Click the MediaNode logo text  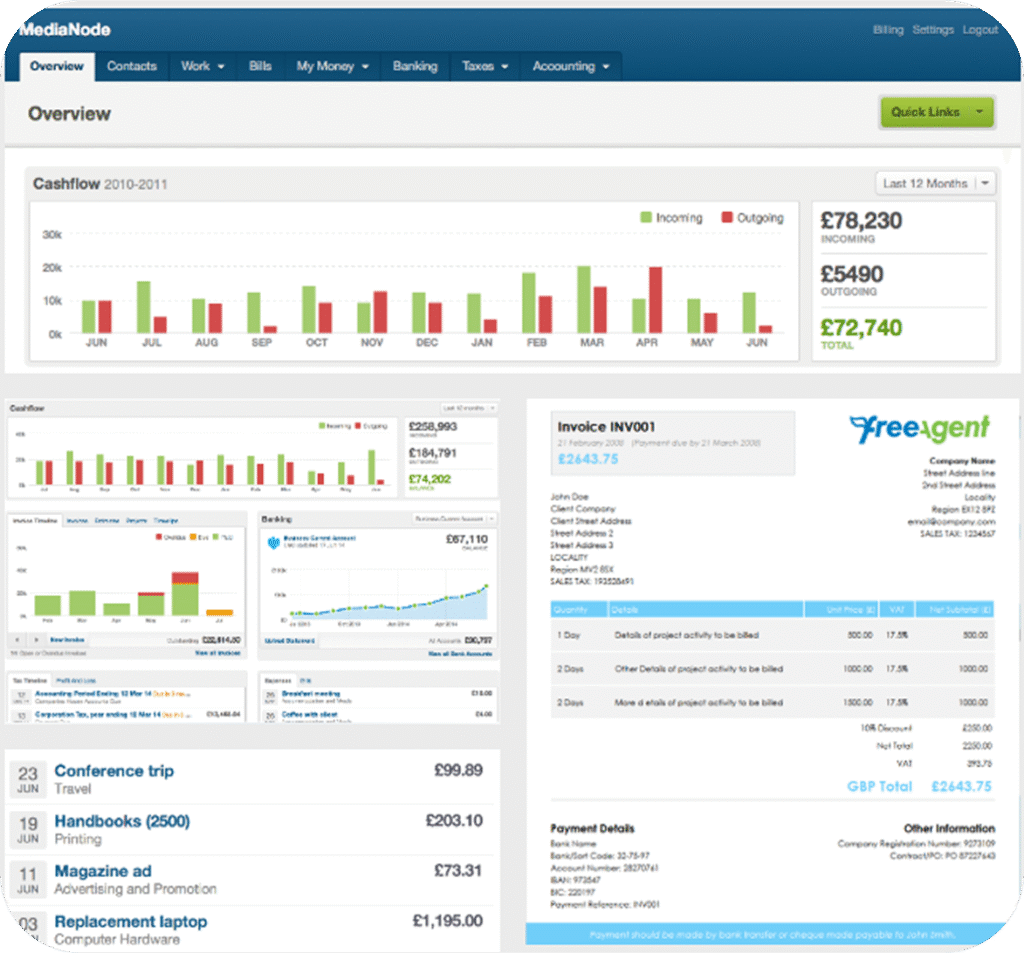[x=65, y=30]
